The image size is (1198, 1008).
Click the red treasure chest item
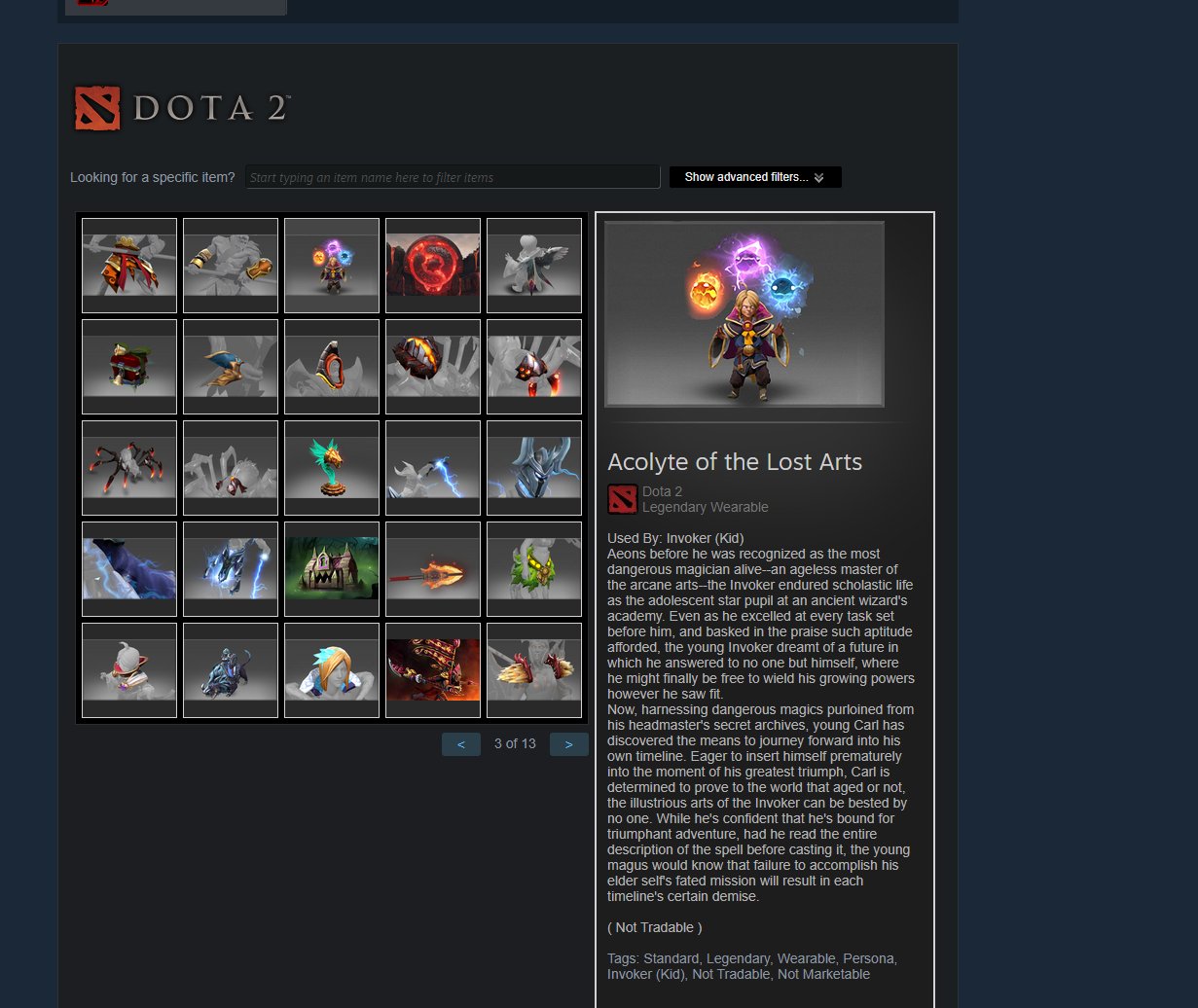tap(129, 367)
